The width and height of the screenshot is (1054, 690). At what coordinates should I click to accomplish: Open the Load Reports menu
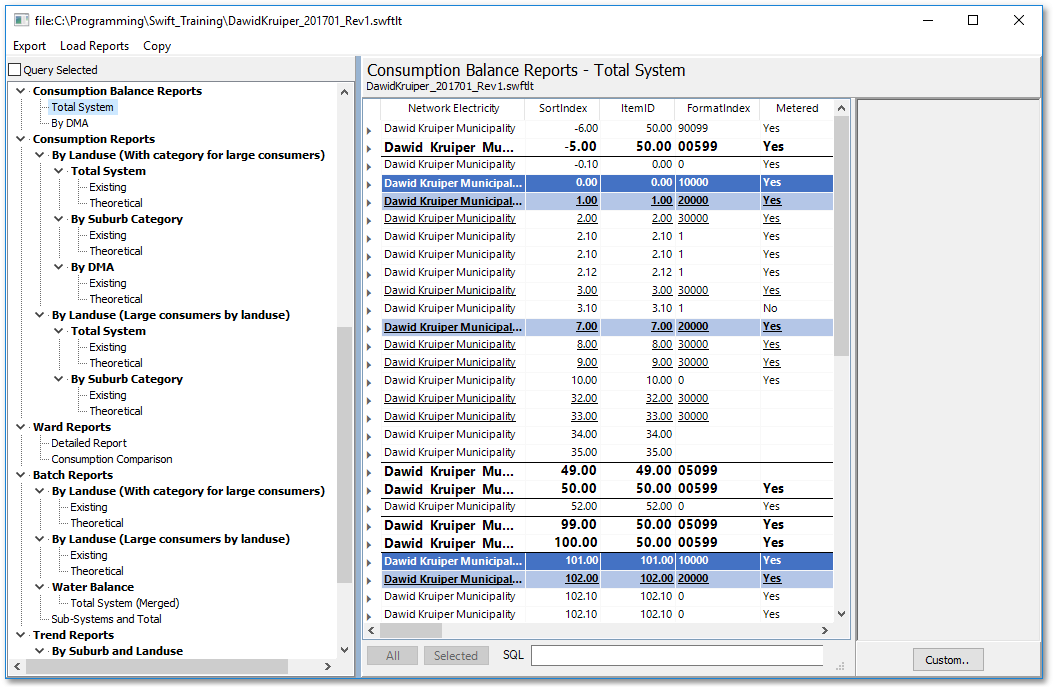[x=94, y=46]
